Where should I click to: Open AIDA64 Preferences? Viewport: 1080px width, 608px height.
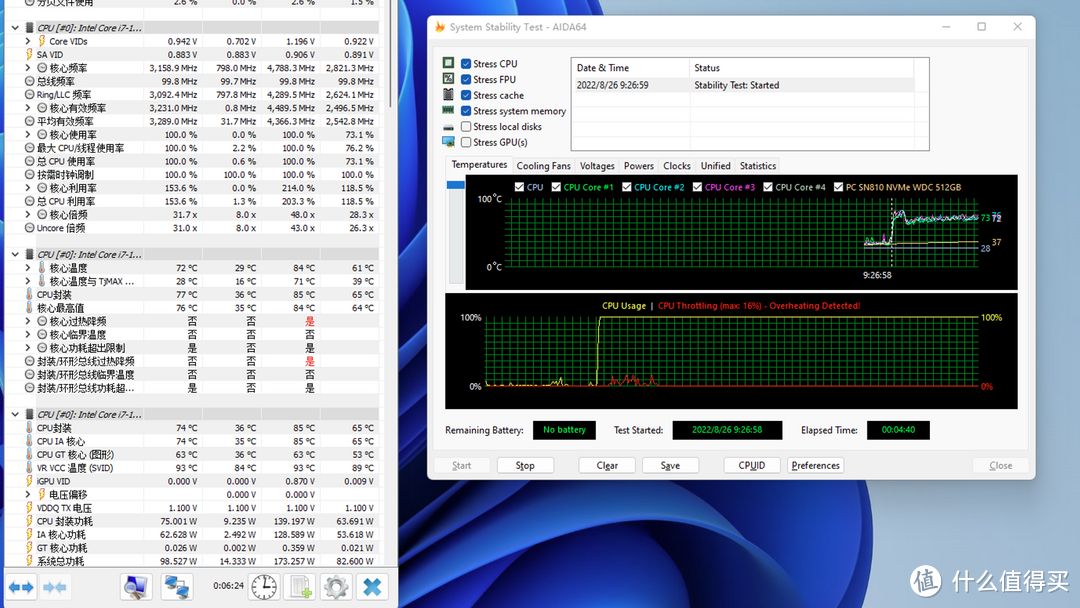[x=816, y=465]
